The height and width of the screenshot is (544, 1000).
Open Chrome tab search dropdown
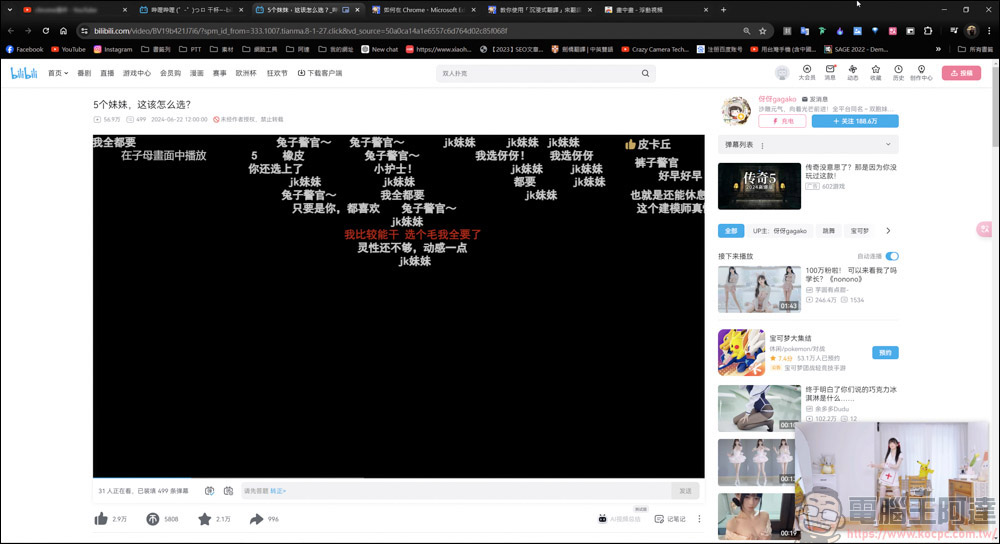coord(10,10)
